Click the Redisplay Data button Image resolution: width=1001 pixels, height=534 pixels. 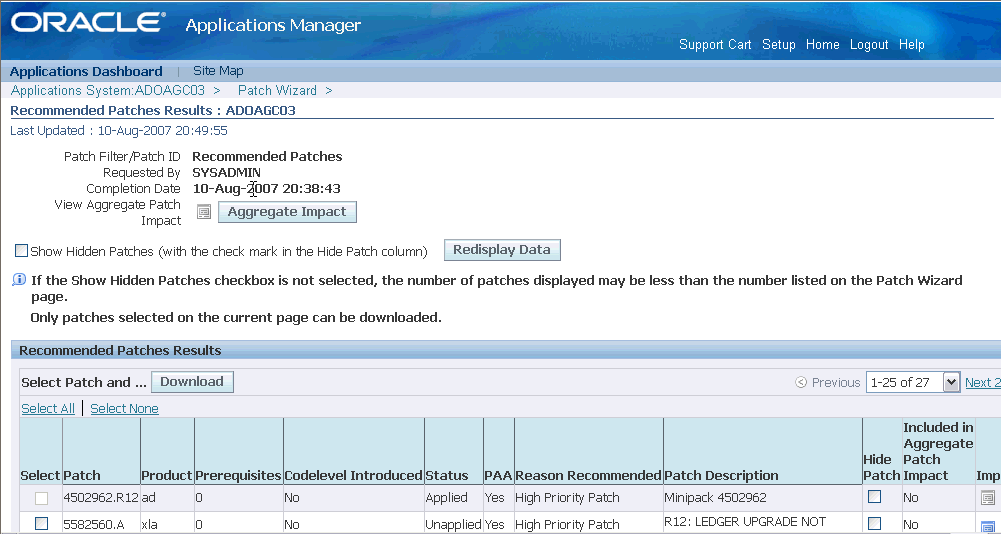click(502, 250)
